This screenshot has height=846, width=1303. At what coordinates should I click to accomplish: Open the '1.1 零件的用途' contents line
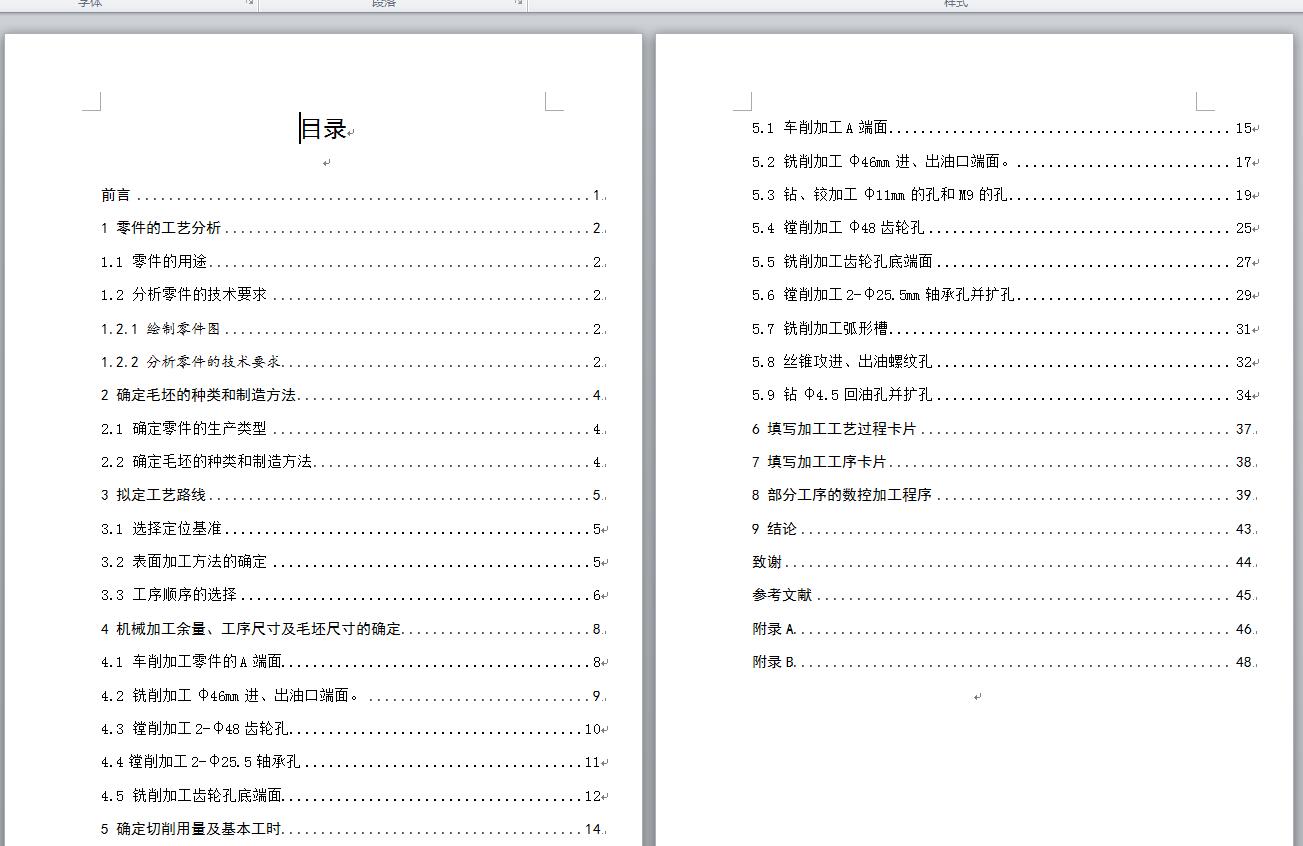click(x=353, y=262)
